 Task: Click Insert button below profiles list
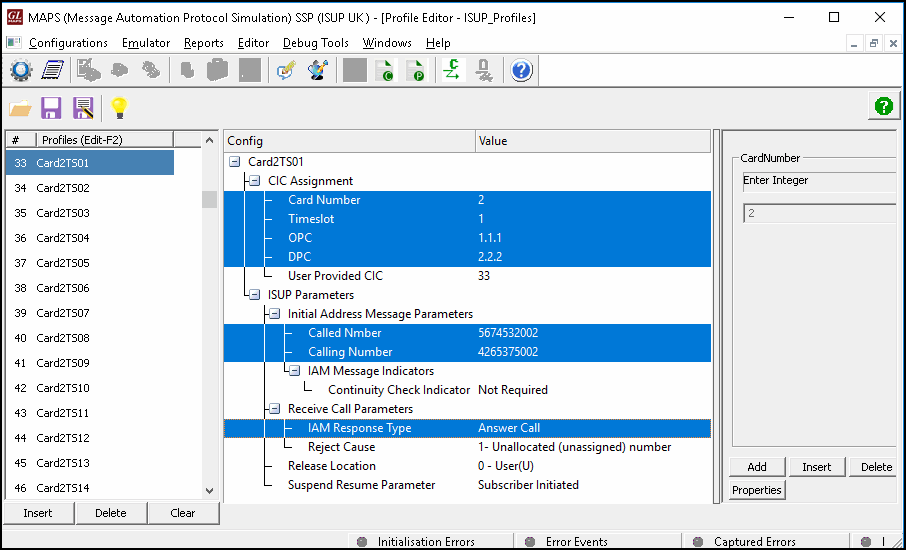pos(38,513)
